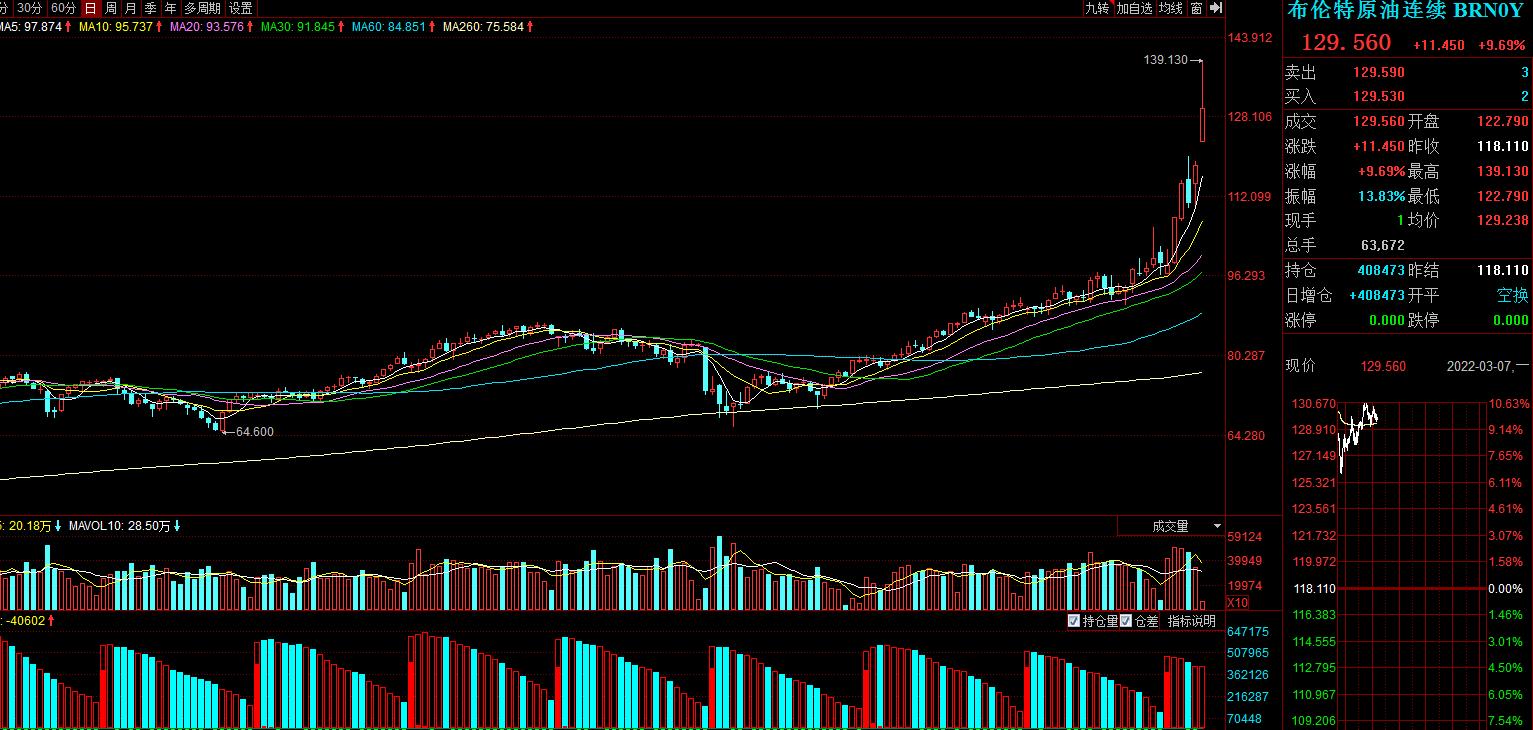Click the 总手 value 63,672
Viewport: 1533px width, 730px height.
click(x=1383, y=245)
